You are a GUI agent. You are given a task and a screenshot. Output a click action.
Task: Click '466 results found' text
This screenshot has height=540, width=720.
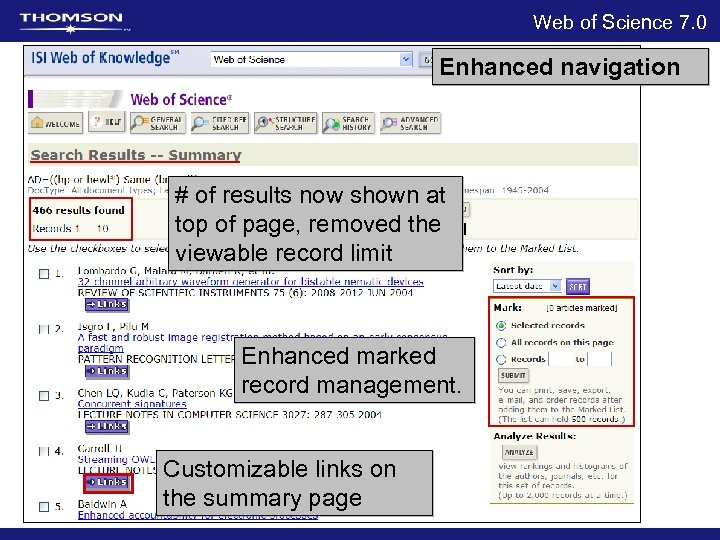(79, 210)
